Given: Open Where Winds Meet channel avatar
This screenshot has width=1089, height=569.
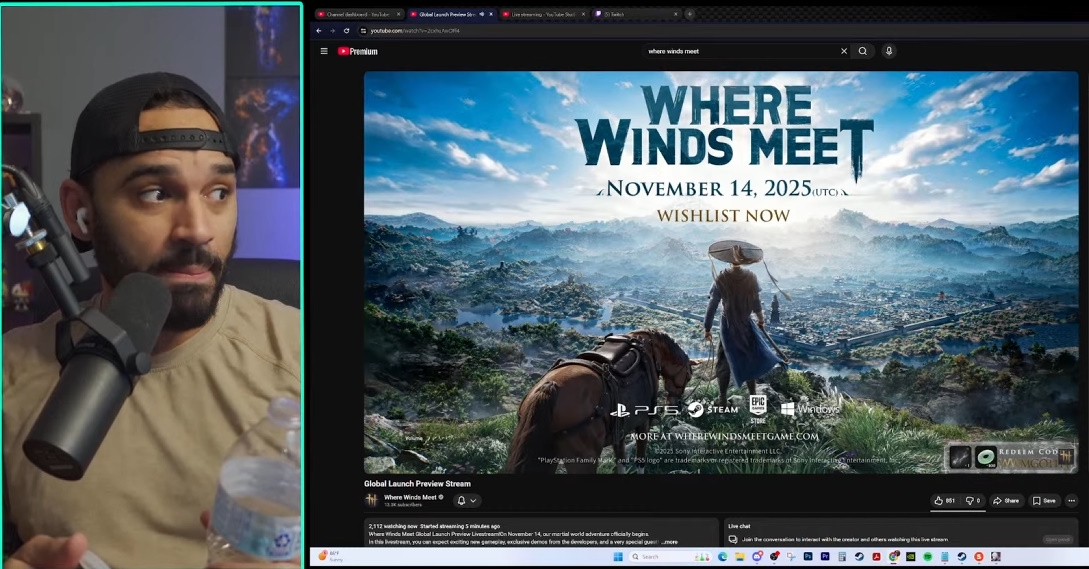Looking at the screenshot, I should 372,500.
